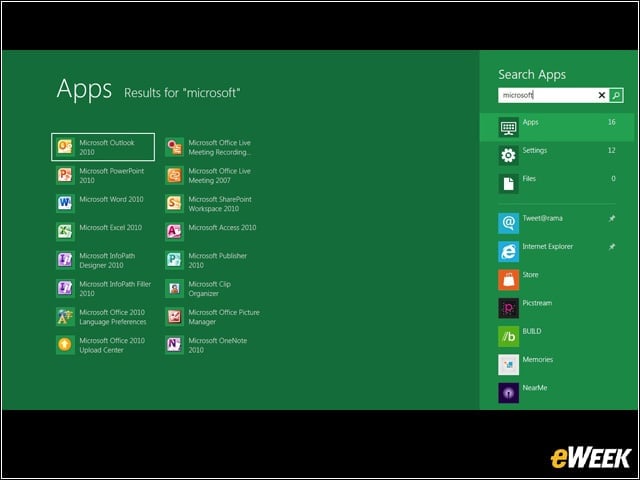Click the 'Store' label in search pane
The height and width of the screenshot is (480, 640).
(x=530, y=275)
